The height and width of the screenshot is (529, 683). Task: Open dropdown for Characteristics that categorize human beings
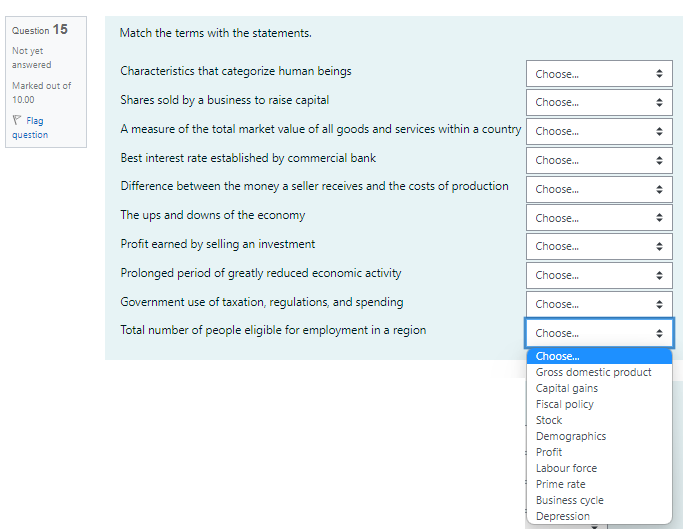(599, 74)
